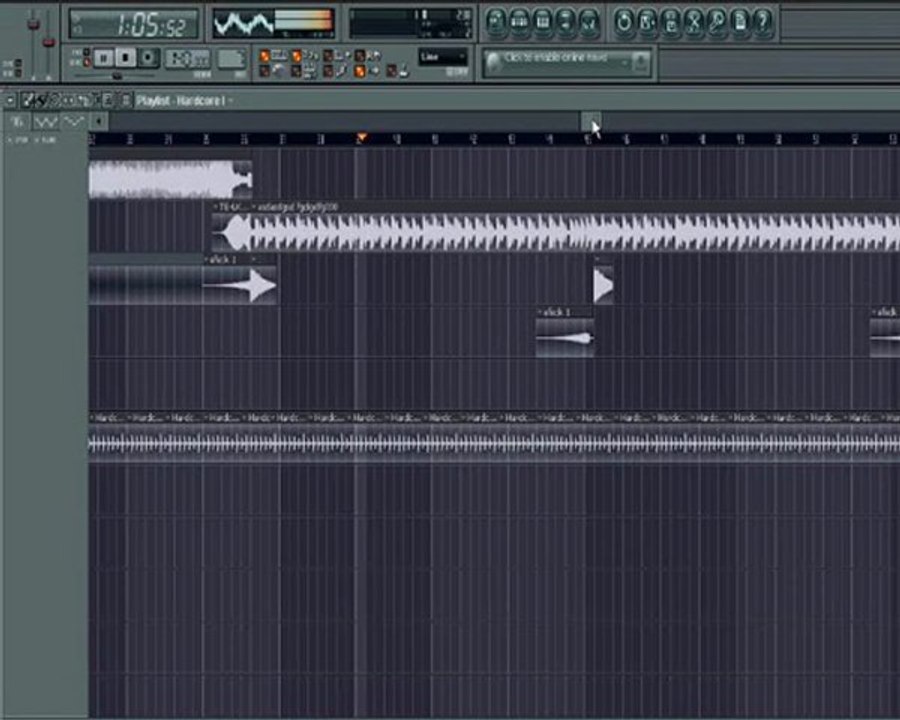Stop playback in the transport panel
Viewport: 900px width, 720px height.
pos(125,58)
